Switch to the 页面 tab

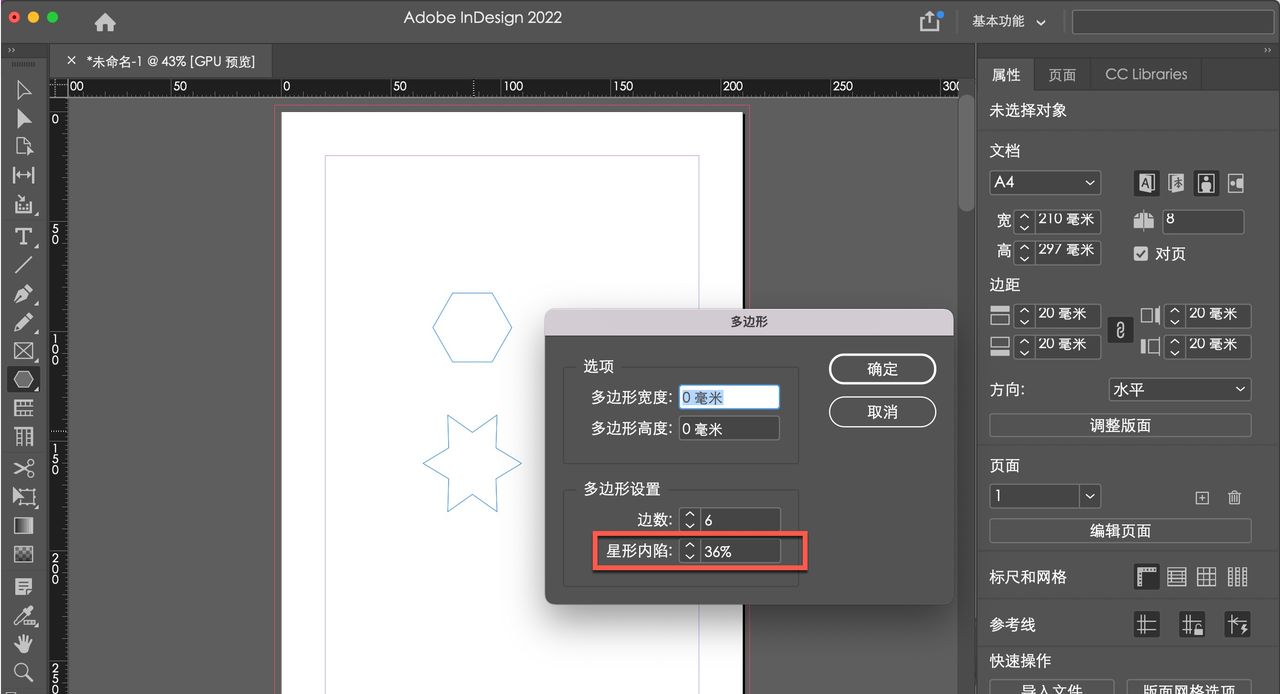point(1062,74)
